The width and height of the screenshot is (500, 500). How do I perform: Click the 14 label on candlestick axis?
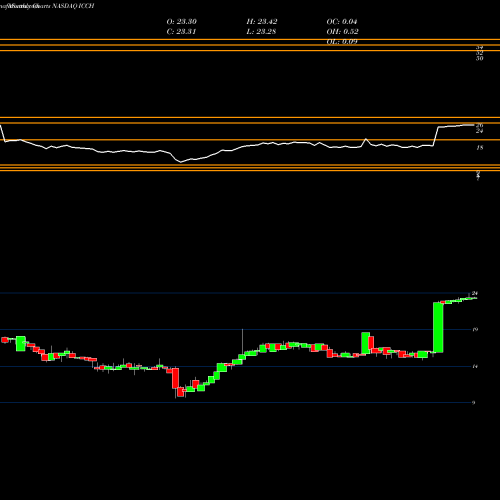tap(475, 367)
